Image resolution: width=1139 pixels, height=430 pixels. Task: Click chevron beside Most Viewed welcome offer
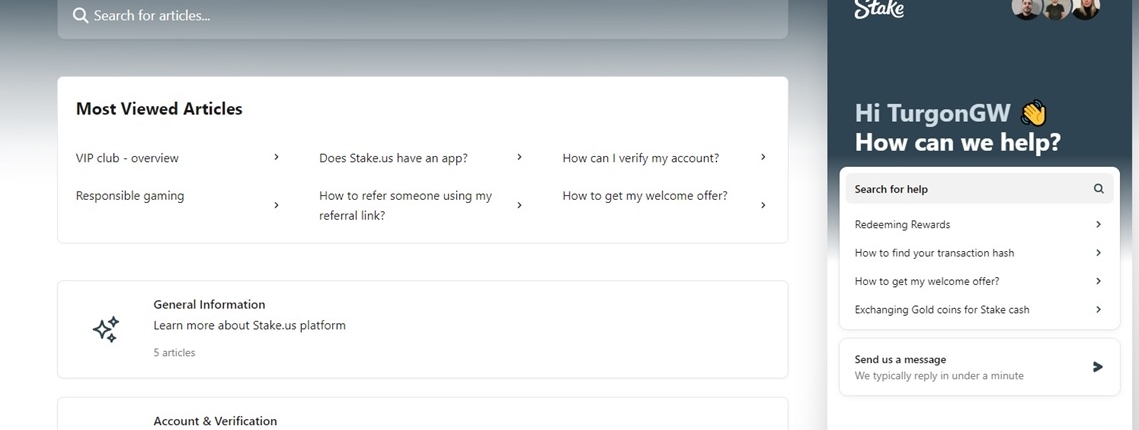(763, 206)
